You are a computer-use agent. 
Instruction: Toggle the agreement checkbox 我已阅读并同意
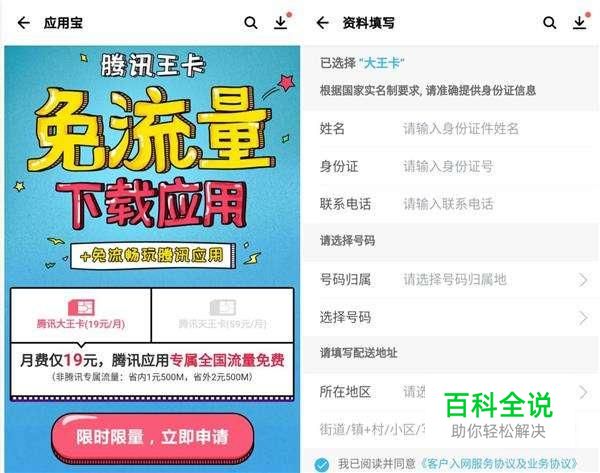pyautogui.click(x=322, y=464)
